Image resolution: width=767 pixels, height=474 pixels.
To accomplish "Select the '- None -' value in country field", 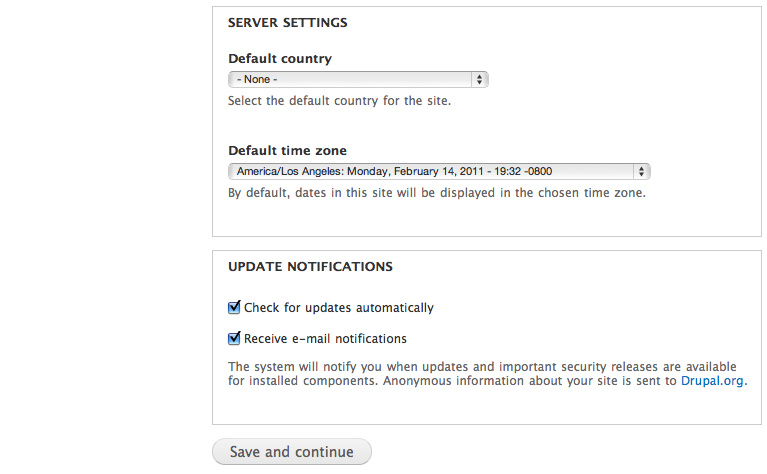I will tap(258, 79).
